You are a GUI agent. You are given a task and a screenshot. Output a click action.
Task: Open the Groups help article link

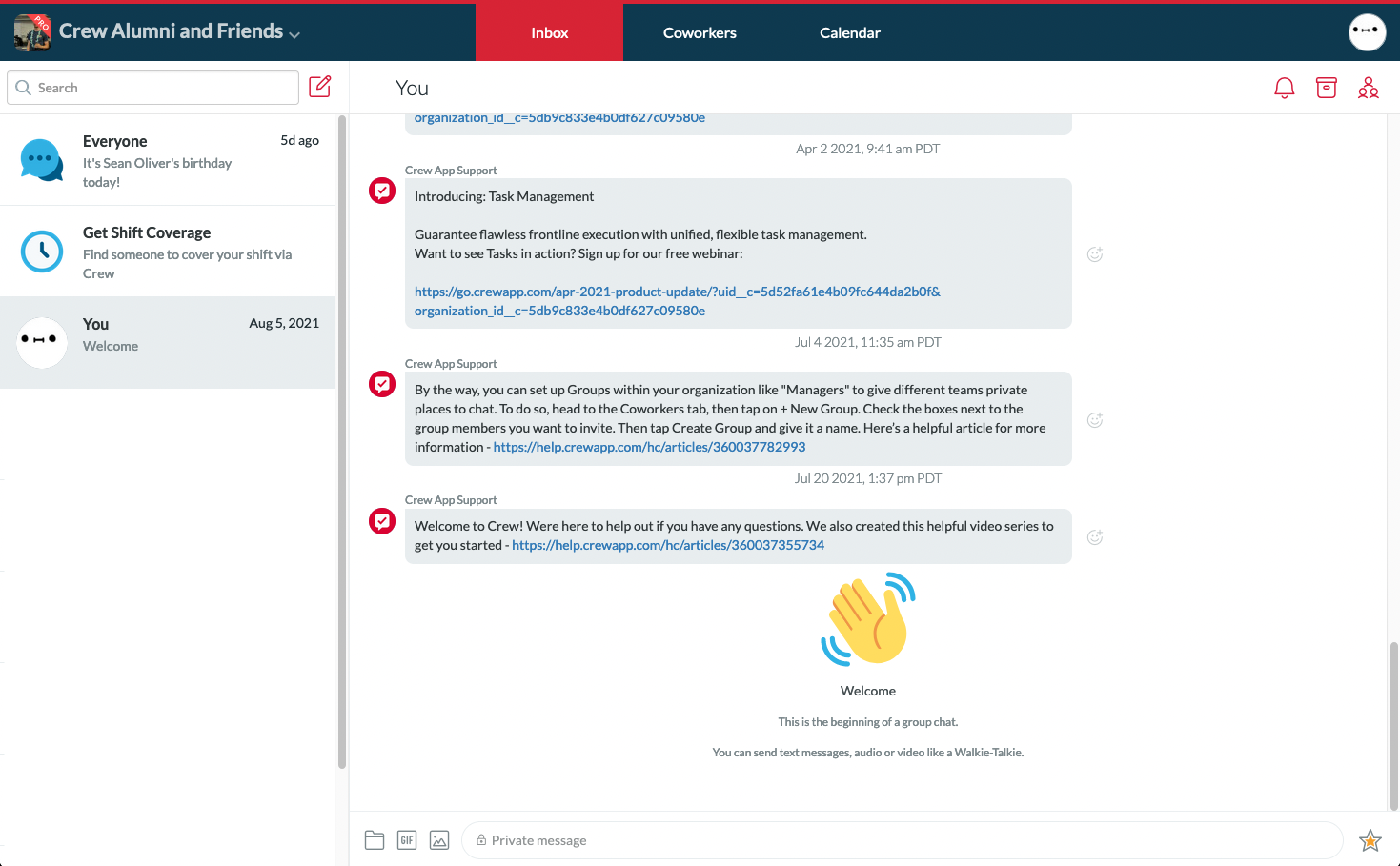649,446
